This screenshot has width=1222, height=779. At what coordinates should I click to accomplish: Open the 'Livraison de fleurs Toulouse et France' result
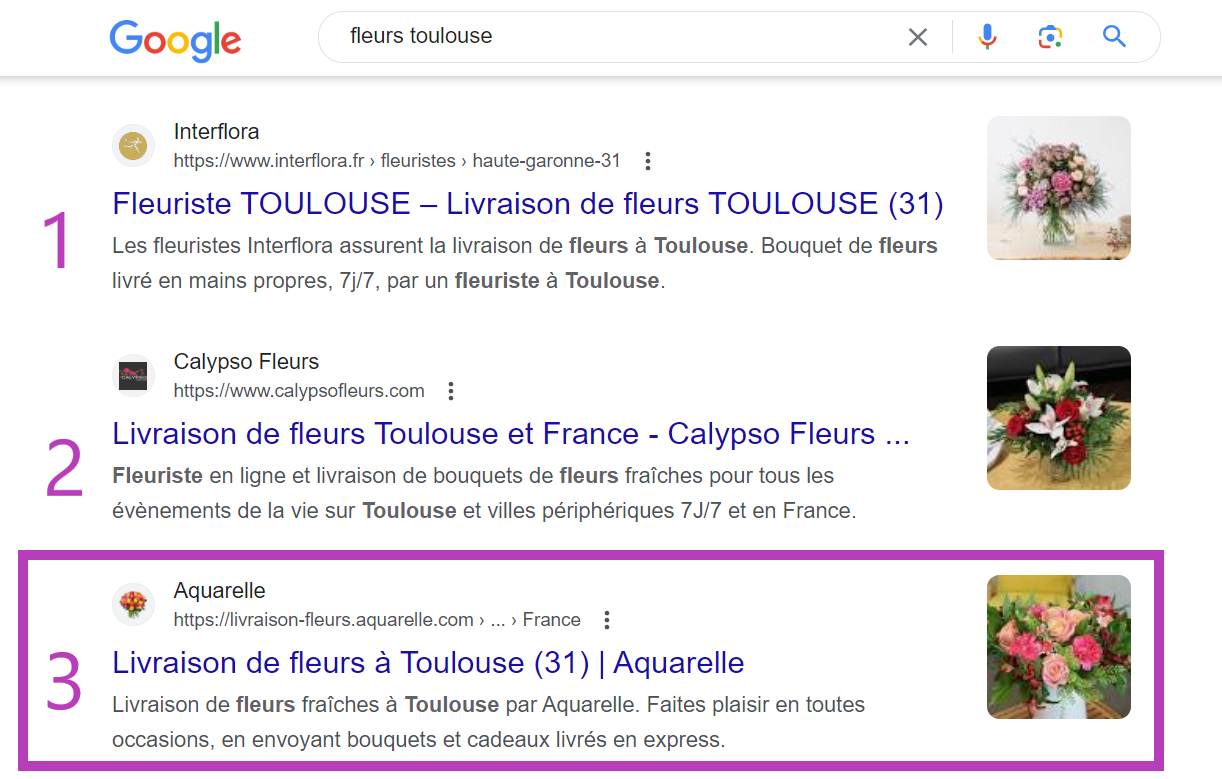click(510, 434)
